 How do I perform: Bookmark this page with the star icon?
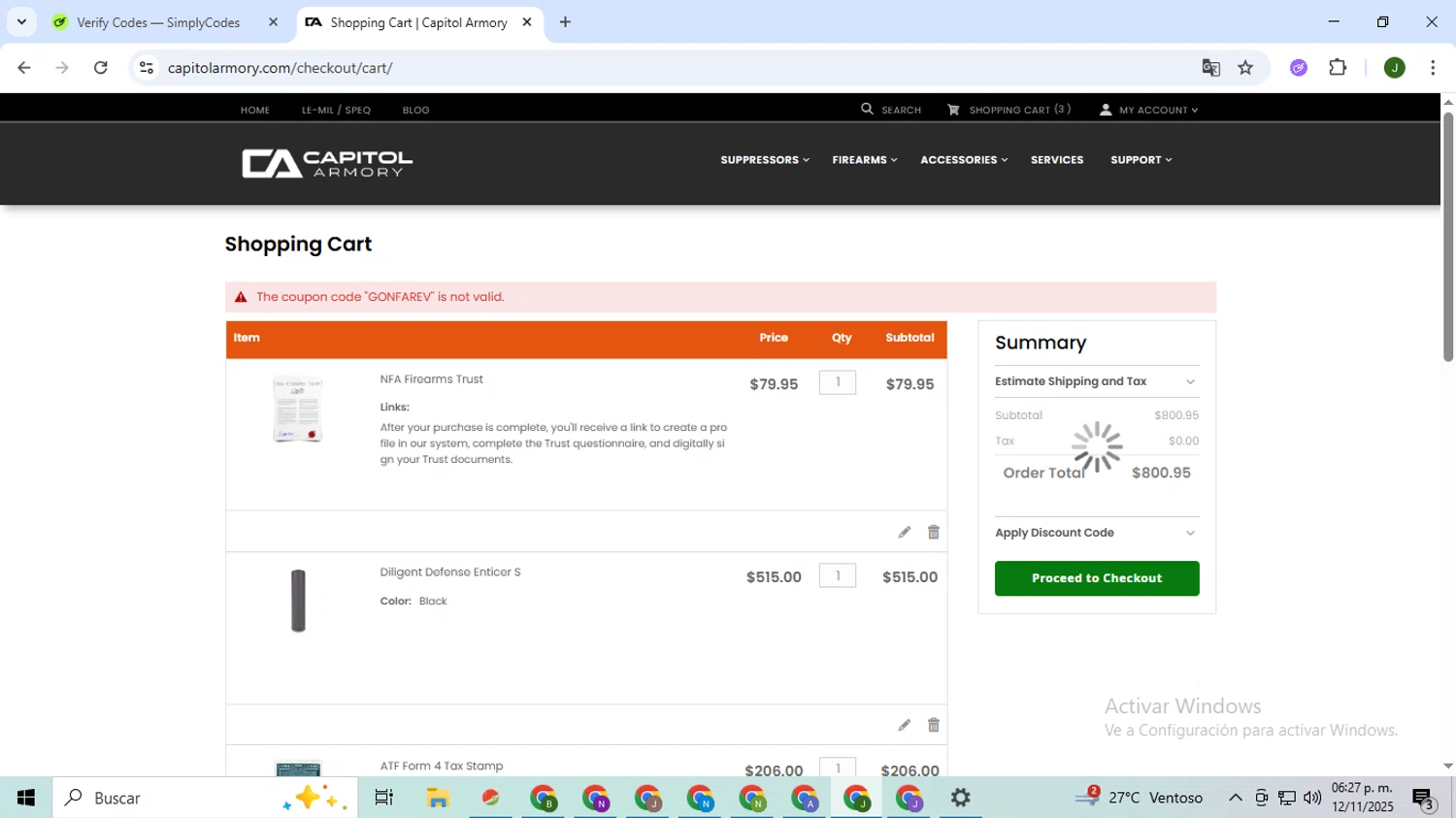click(1245, 68)
